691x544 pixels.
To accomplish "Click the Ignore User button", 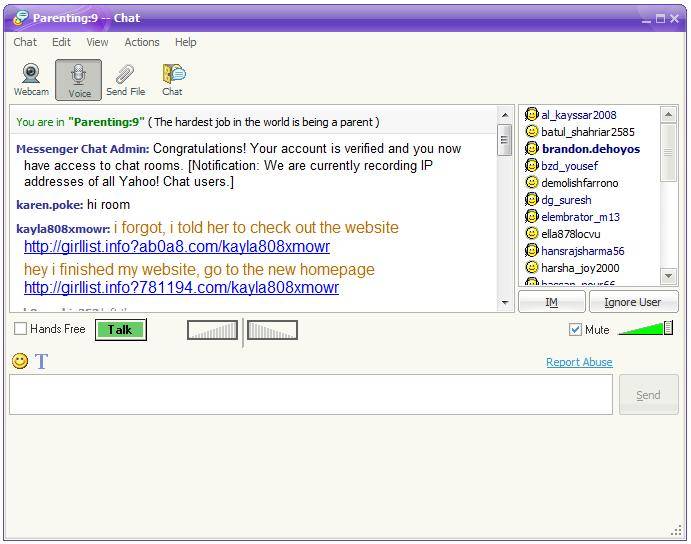I will [632, 302].
